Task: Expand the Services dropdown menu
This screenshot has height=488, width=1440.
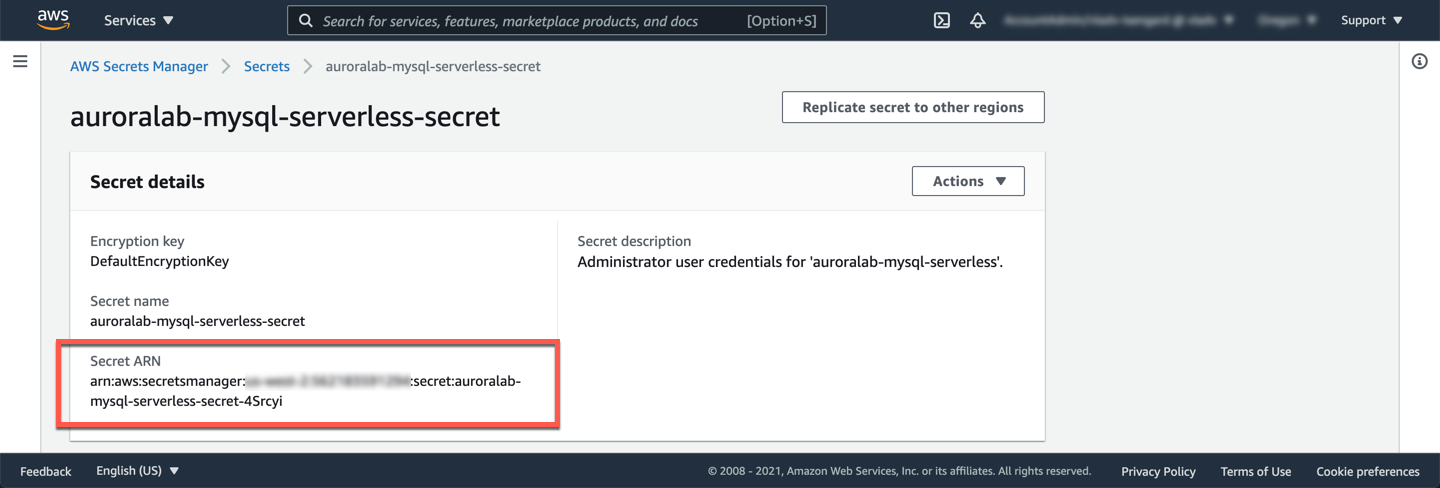Action: pos(138,20)
